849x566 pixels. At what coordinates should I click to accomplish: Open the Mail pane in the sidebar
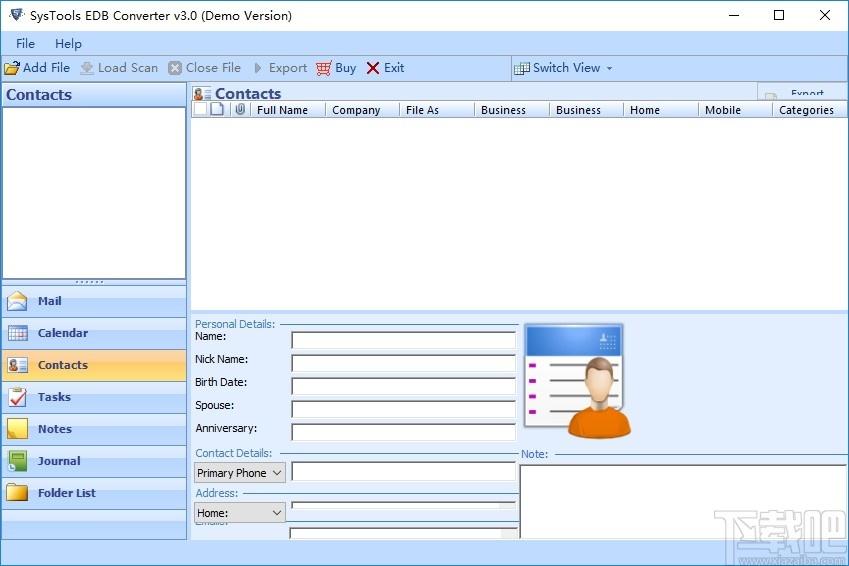[94, 301]
